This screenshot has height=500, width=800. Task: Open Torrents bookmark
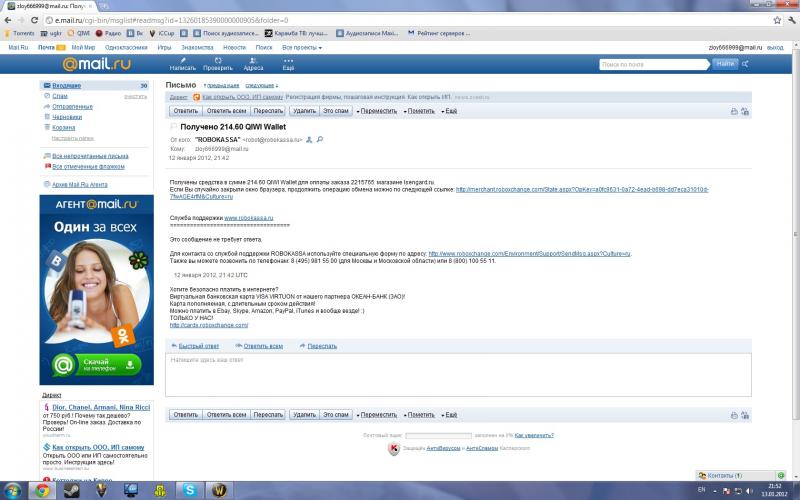19,33
